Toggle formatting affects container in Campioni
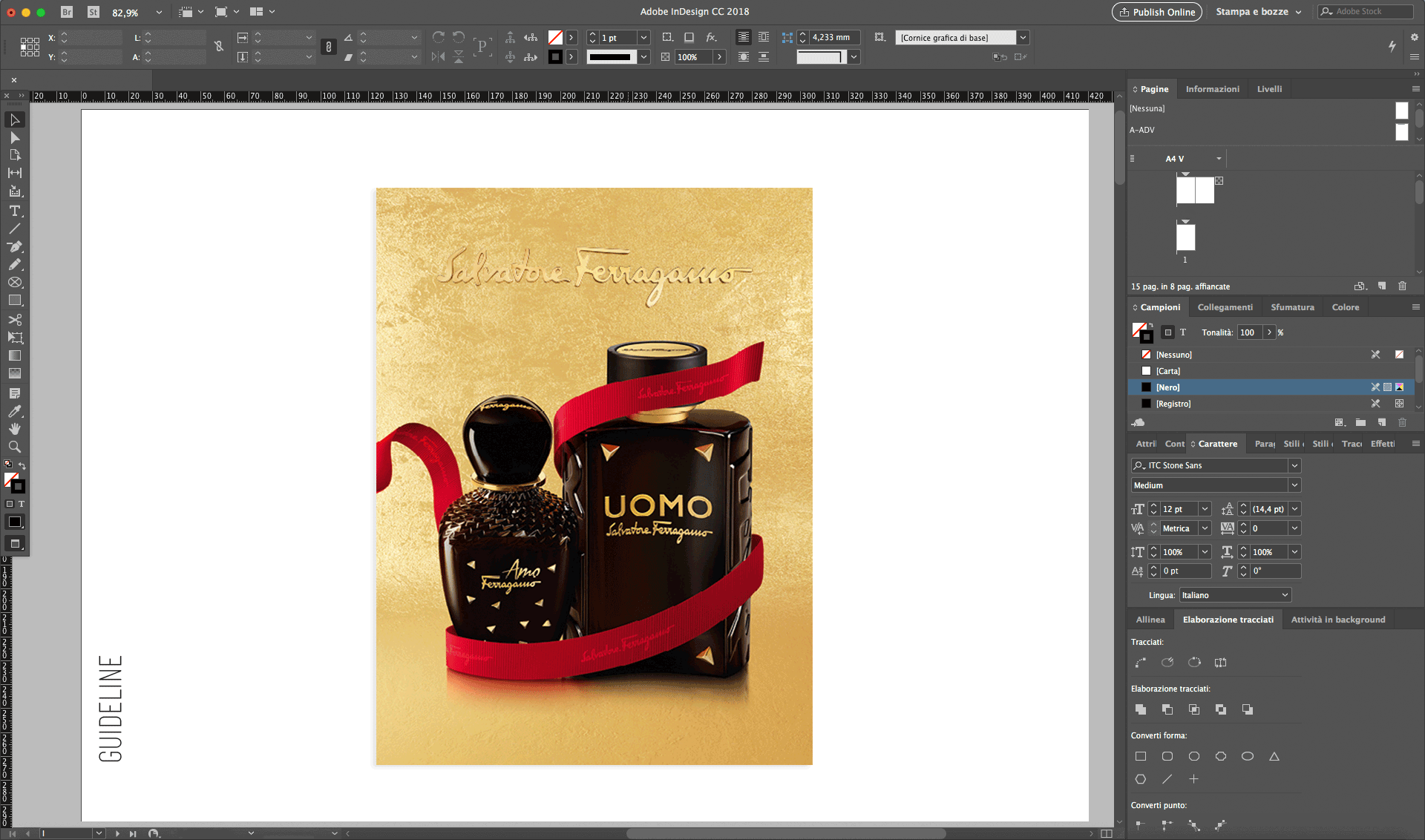The height and width of the screenshot is (840, 1425). click(x=1168, y=332)
